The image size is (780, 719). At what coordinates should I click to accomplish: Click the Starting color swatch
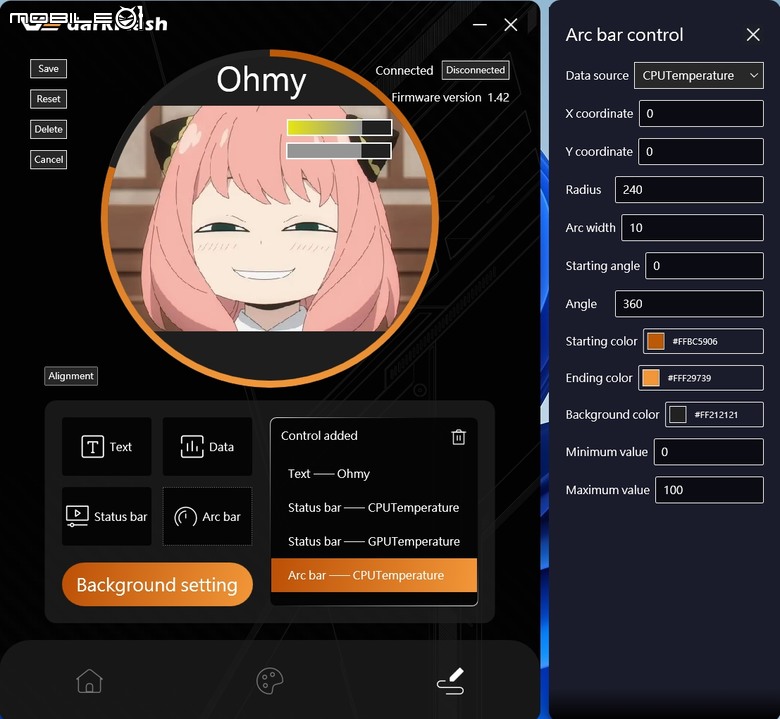point(655,341)
